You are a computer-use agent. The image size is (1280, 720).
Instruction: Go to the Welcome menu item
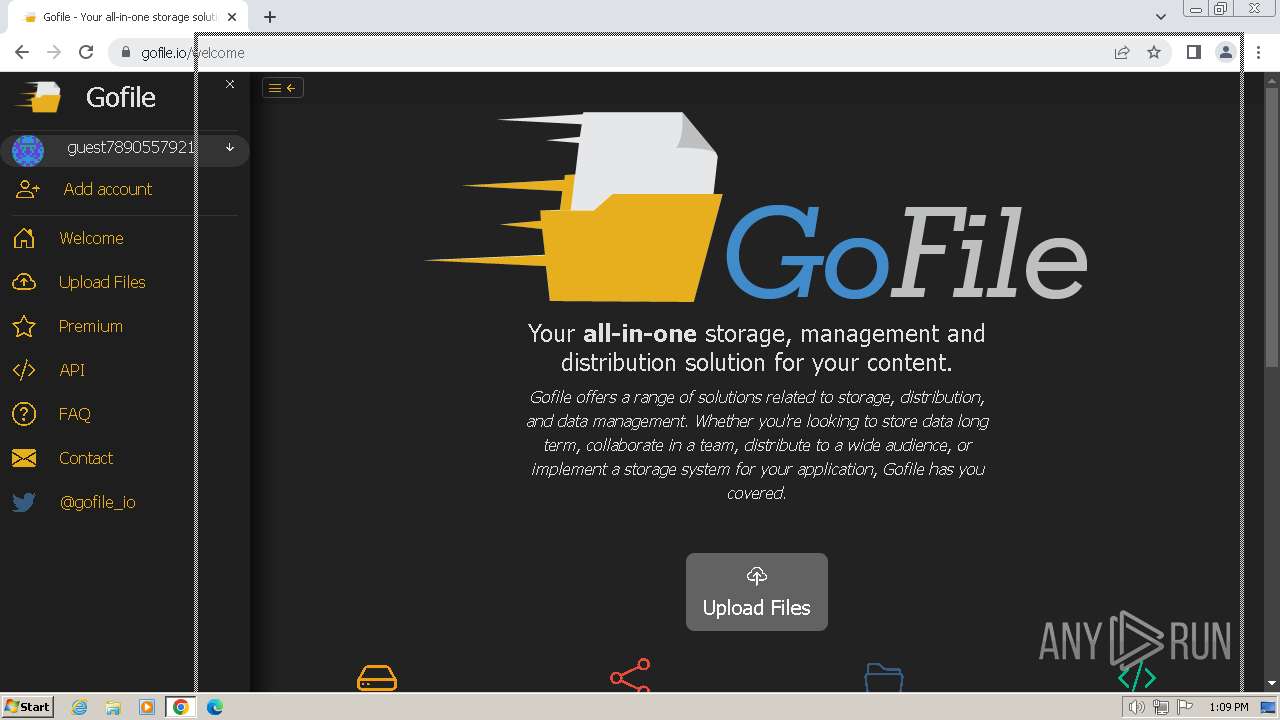click(91, 238)
